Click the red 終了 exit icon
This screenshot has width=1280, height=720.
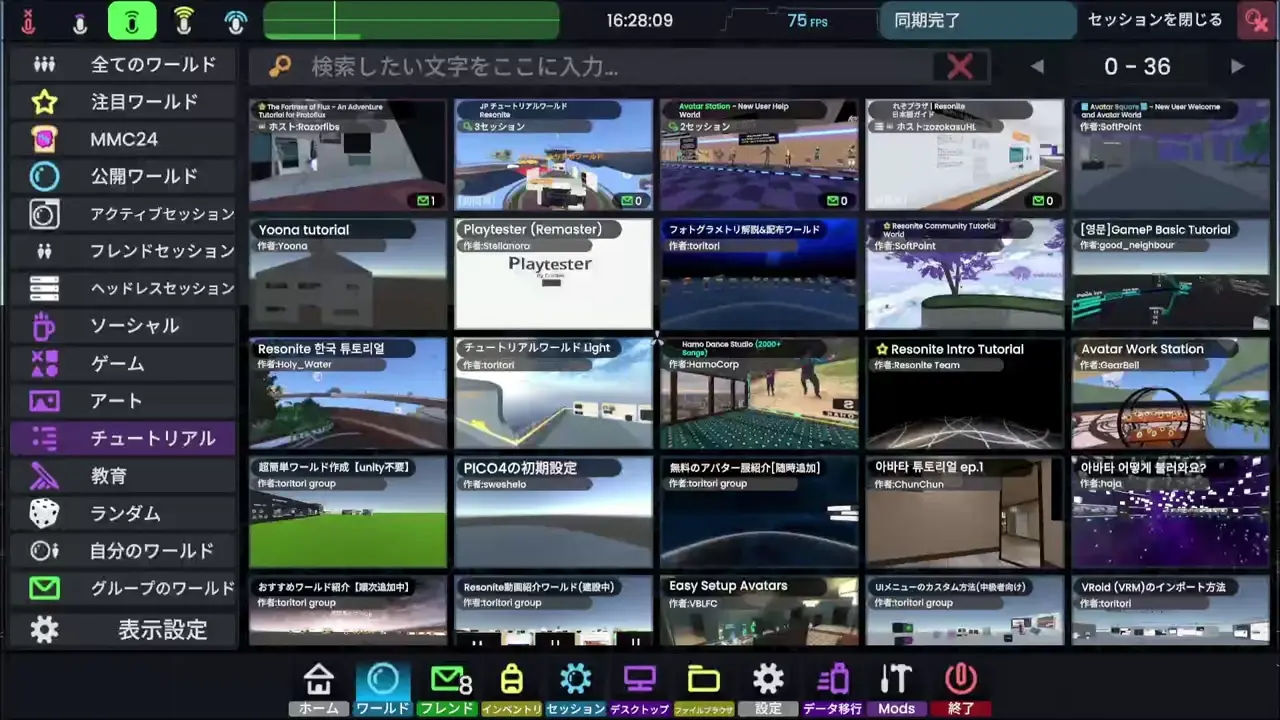point(959,685)
